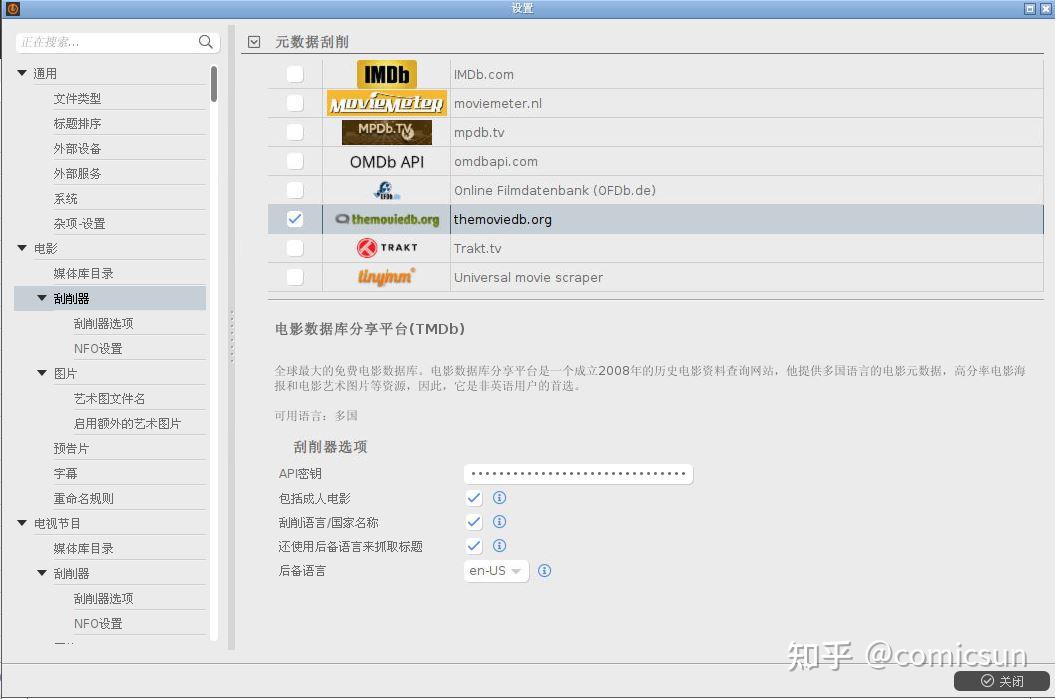Click the Online Filmdatenbank OFDb icon

[386, 189]
